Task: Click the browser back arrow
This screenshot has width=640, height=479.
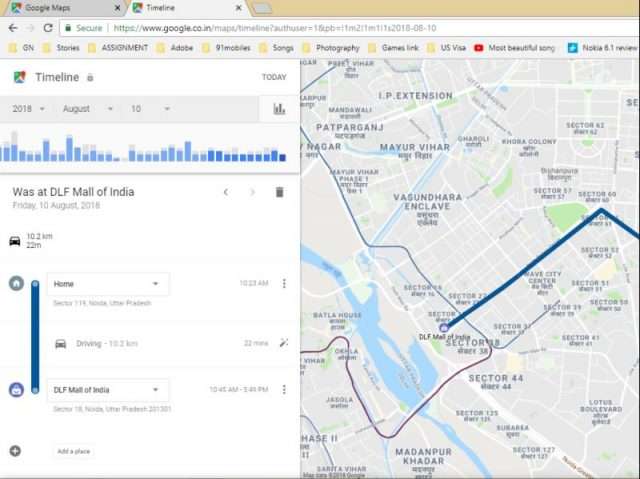Action: pyautogui.click(x=12, y=28)
